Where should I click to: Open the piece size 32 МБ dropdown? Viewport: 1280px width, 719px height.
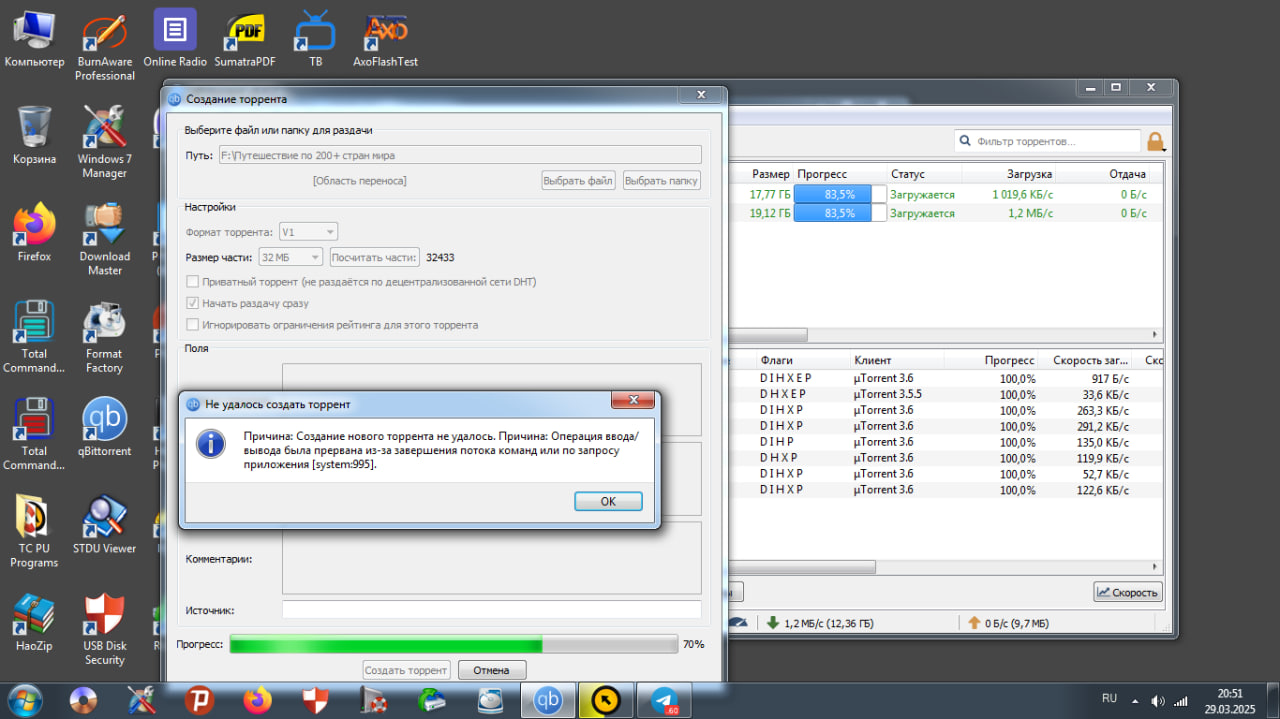coord(290,257)
